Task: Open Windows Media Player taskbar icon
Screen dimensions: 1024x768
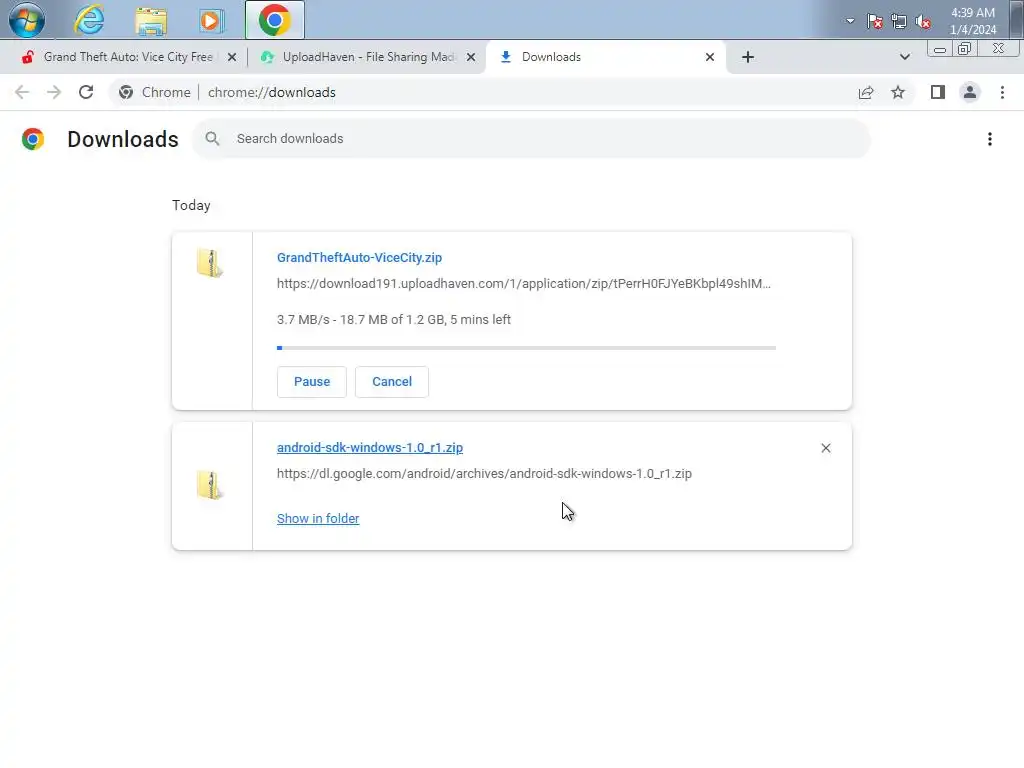Action: pyautogui.click(x=210, y=20)
